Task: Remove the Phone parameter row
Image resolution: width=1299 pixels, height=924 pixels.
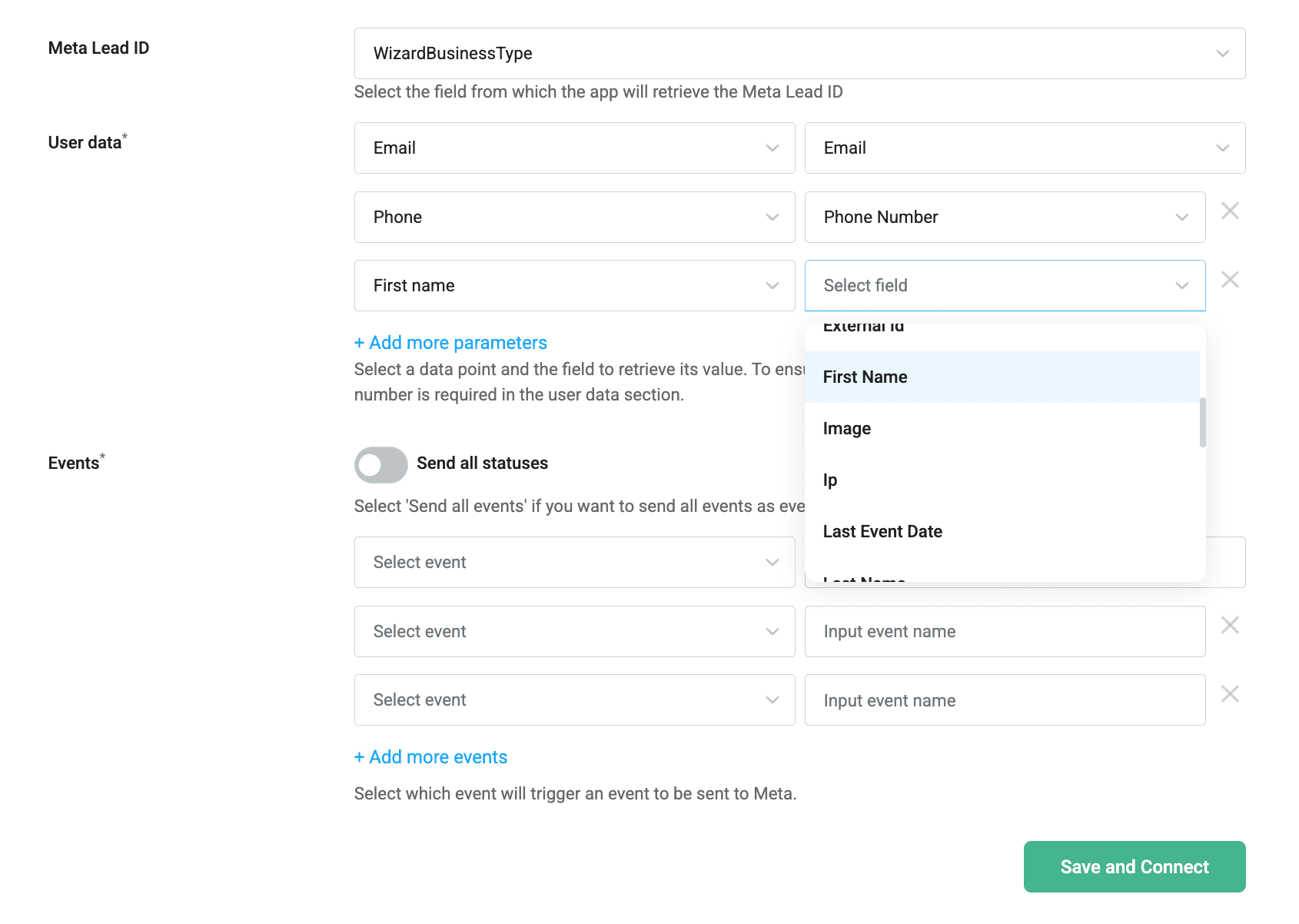Action: [1230, 211]
